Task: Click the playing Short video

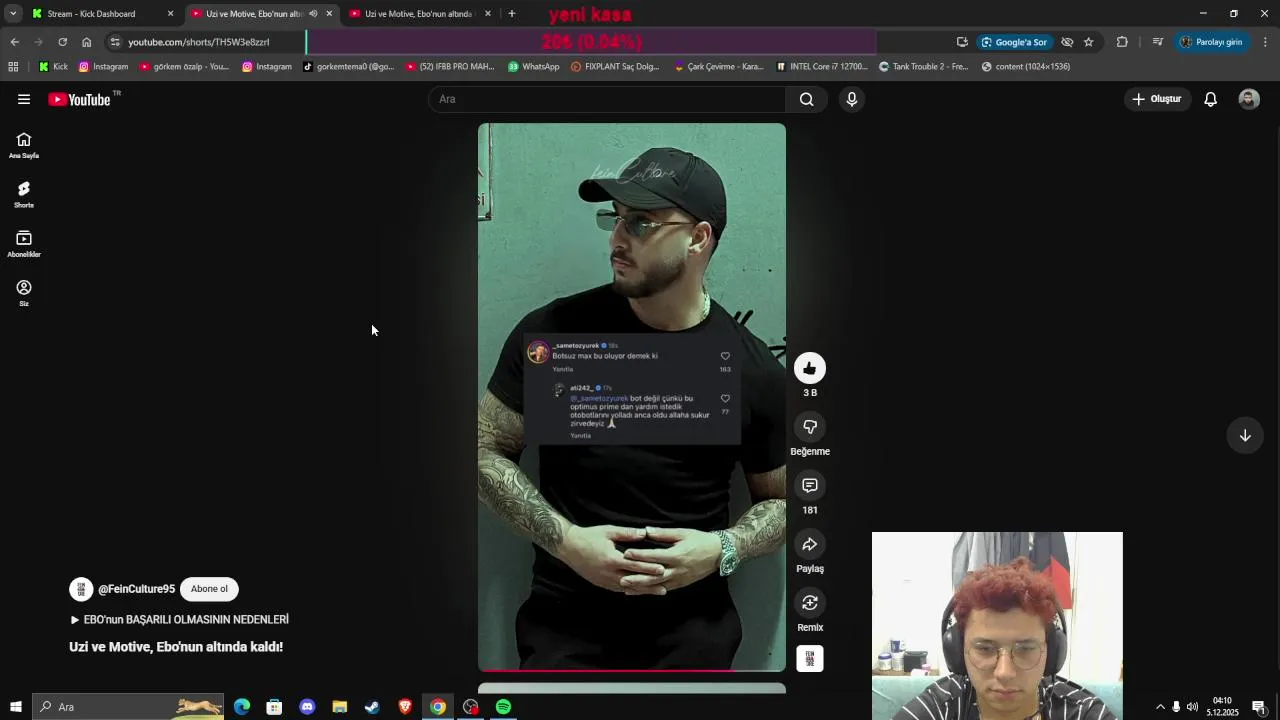Action: click(x=632, y=397)
